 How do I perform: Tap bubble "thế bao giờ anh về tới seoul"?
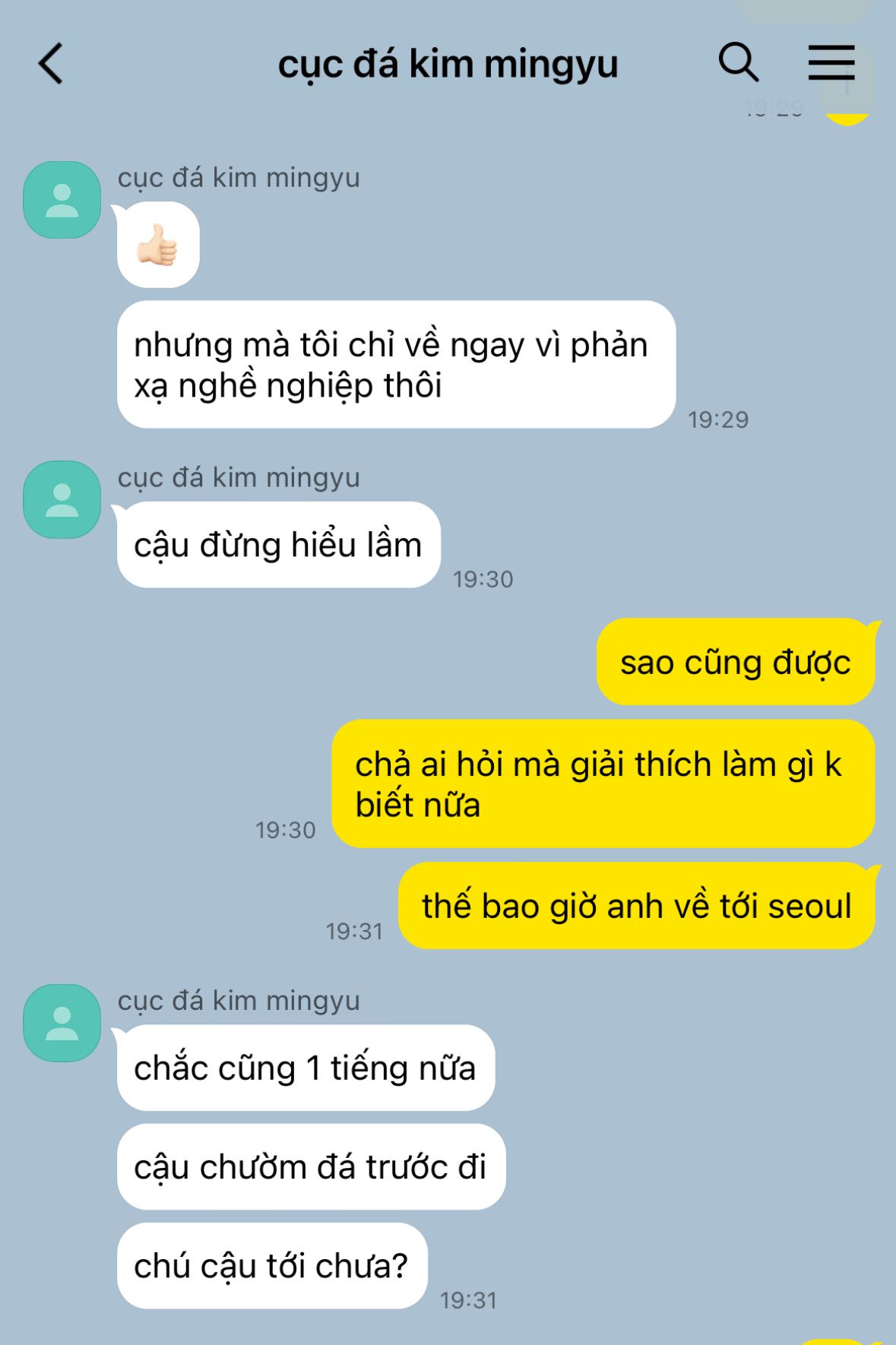click(637, 906)
